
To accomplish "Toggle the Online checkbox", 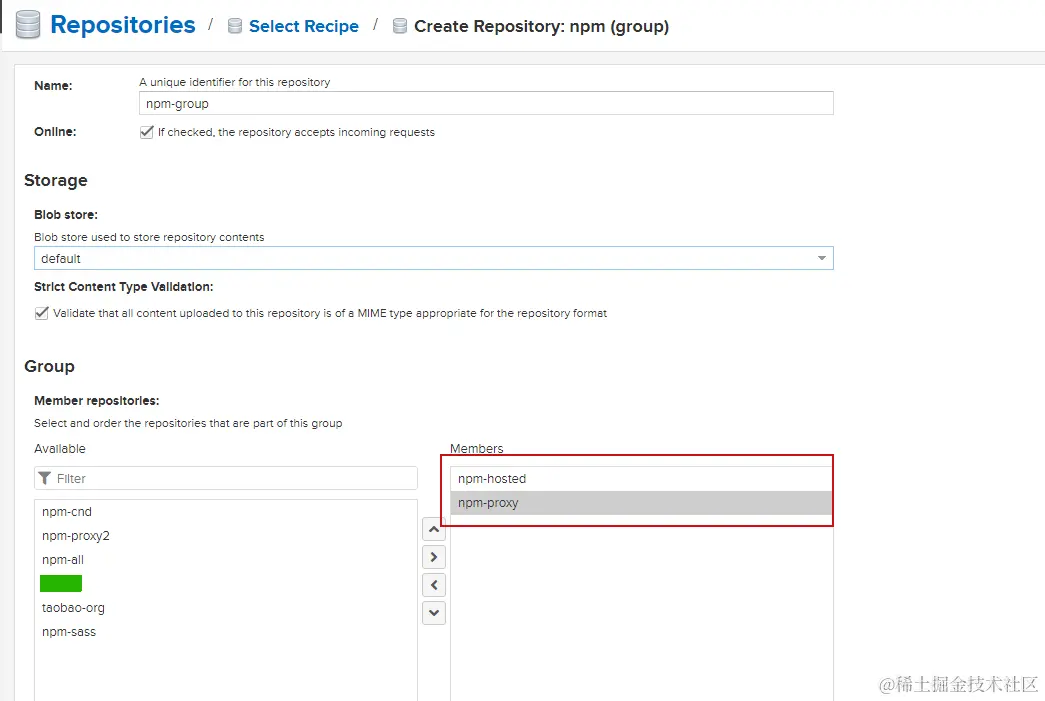I will (147, 132).
